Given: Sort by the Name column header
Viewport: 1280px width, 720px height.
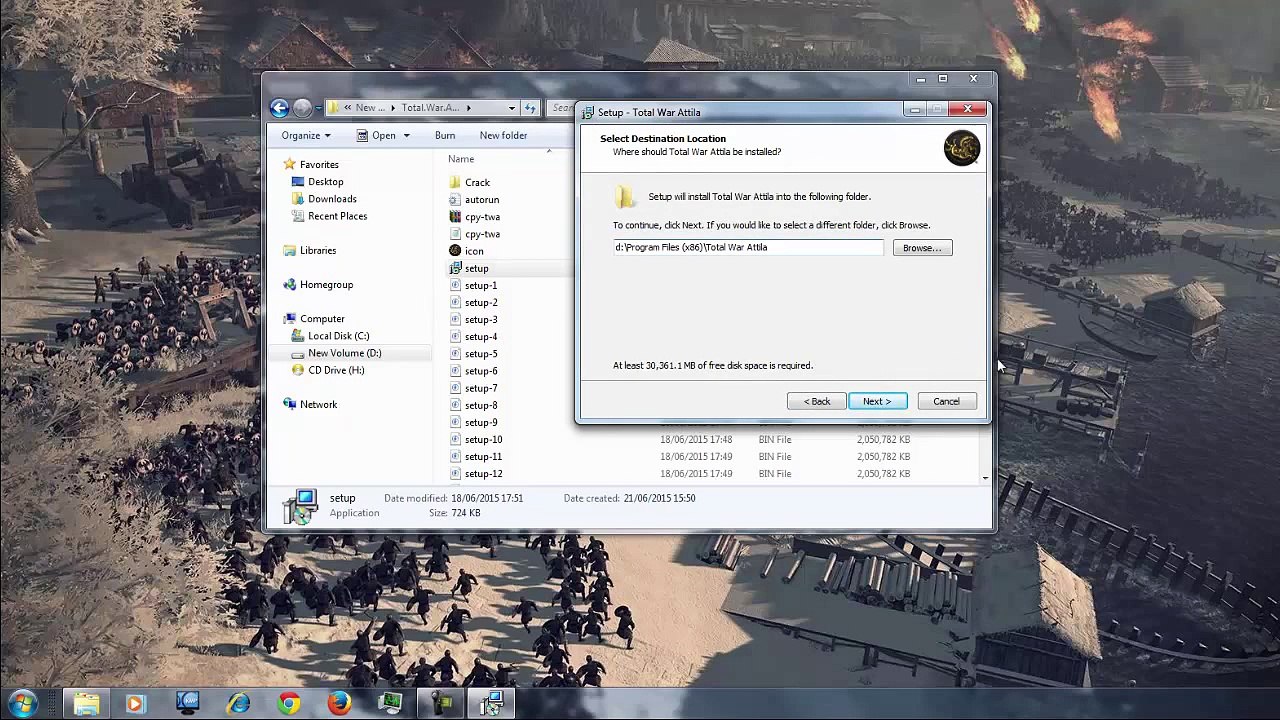Looking at the screenshot, I should [x=461, y=159].
